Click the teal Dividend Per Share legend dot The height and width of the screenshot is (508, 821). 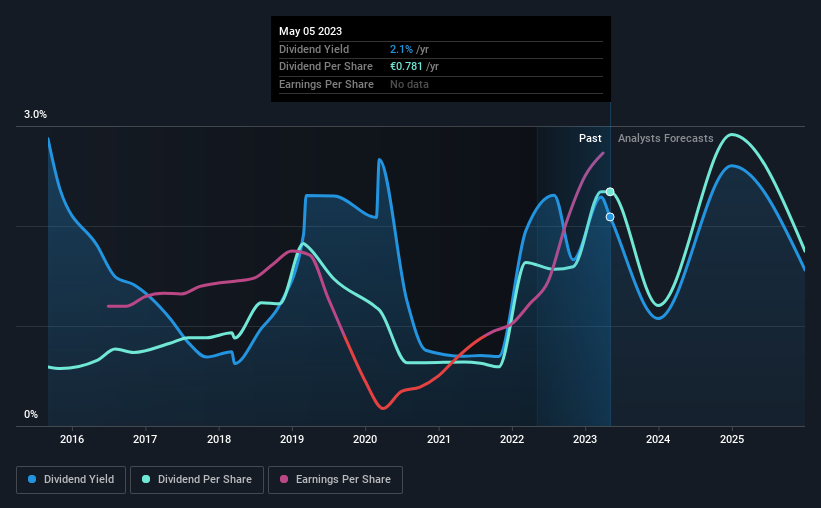146,479
